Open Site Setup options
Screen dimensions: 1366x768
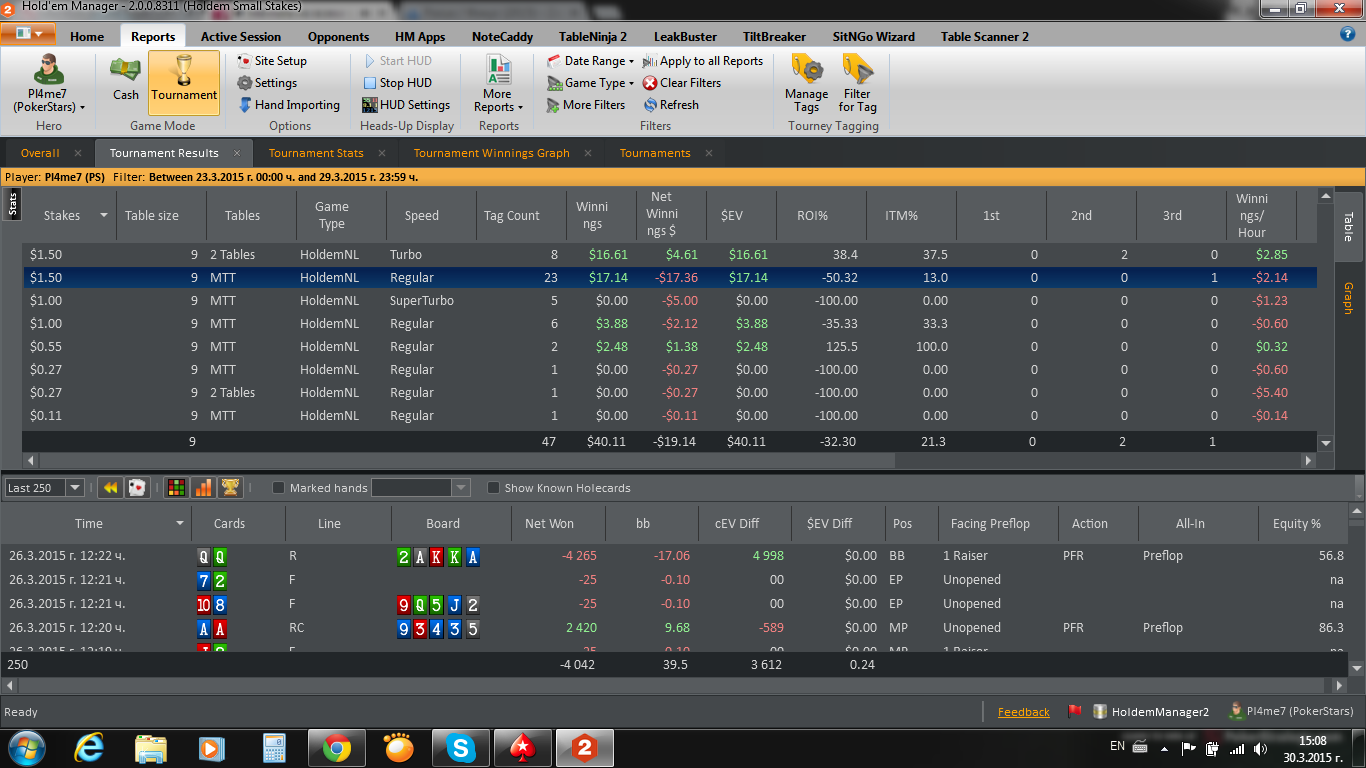point(271,61)
